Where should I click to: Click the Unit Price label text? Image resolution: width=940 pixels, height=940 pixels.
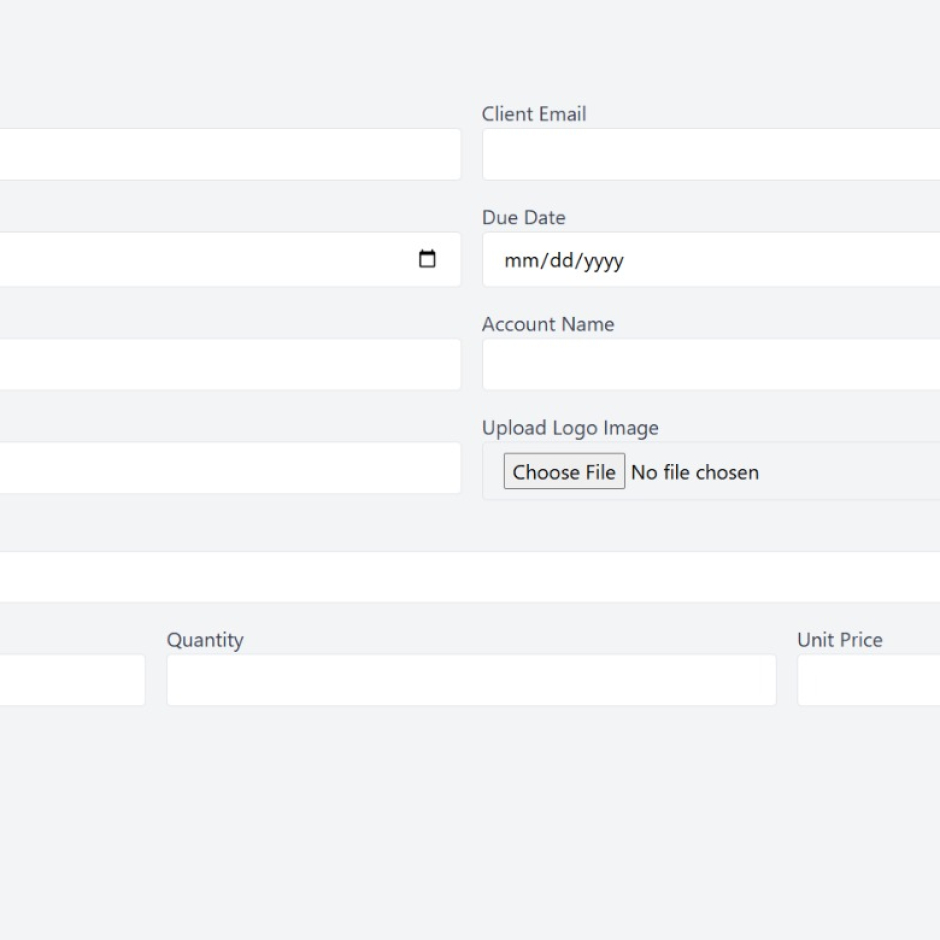(840, 640)
